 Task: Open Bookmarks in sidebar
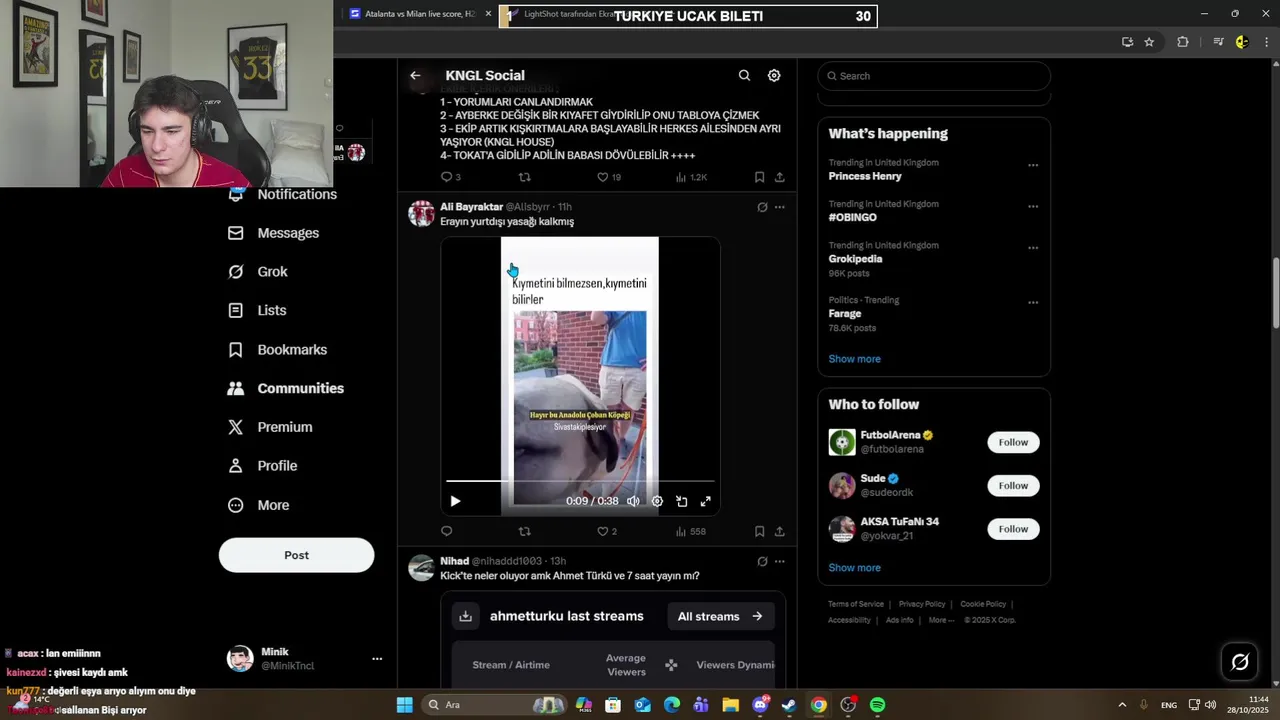278,349
